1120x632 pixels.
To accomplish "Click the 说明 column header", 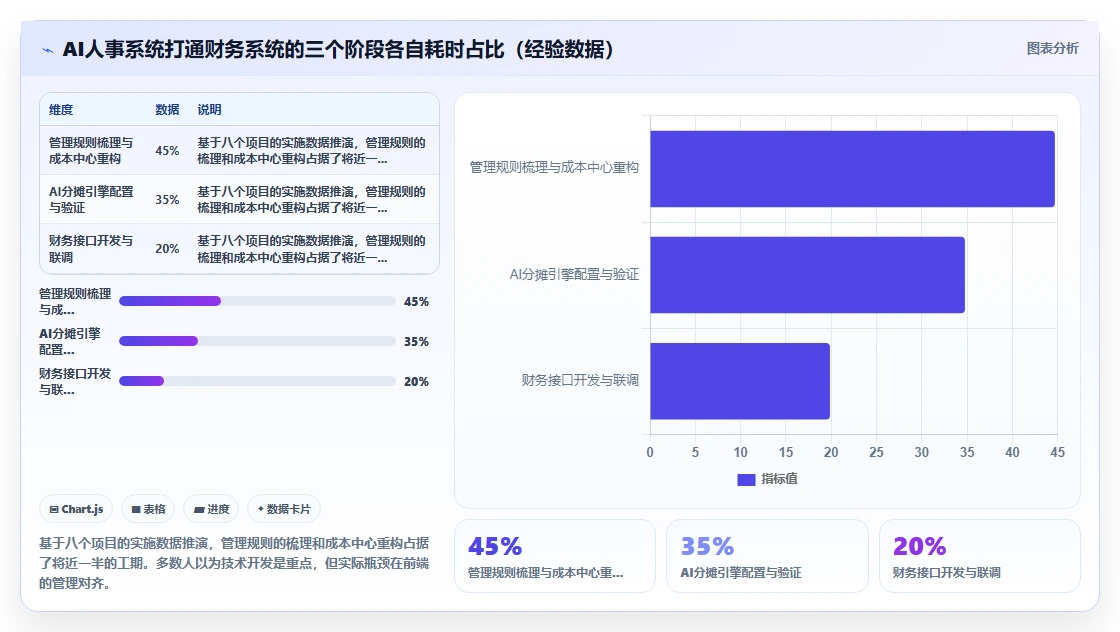I will click(209, 110).
